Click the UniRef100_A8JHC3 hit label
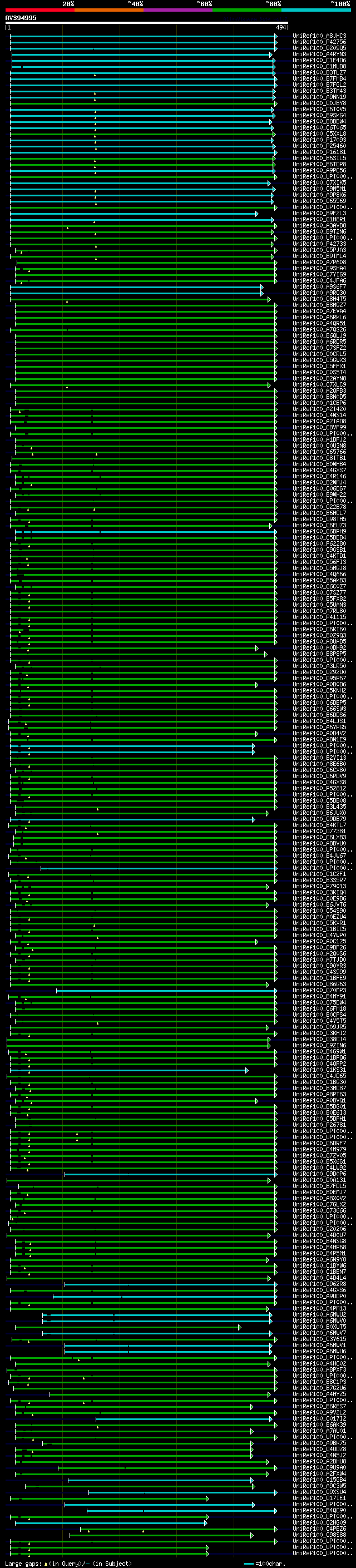The height and width of the screenshot is (1568, 356). 319,36
